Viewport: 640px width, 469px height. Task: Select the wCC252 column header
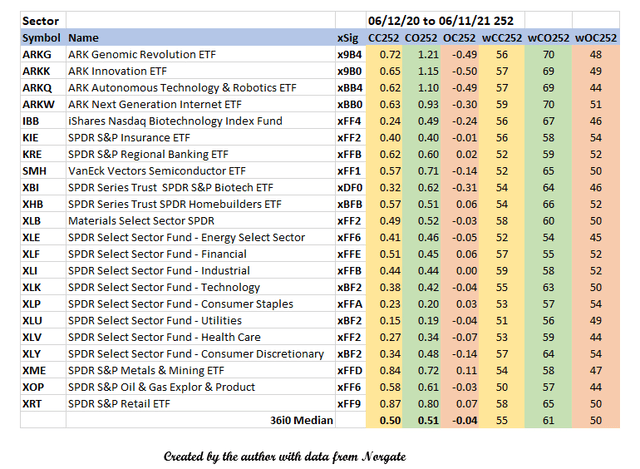pyautogui.click(x=502, y=38)
